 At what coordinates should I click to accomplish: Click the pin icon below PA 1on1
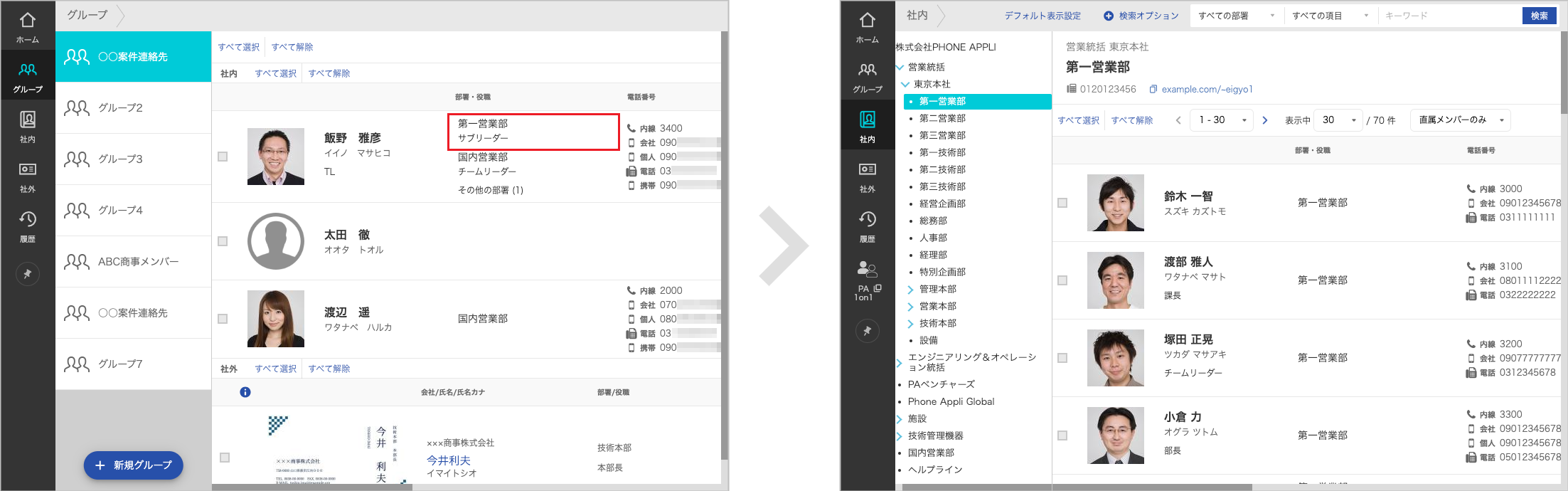[867, 331]
